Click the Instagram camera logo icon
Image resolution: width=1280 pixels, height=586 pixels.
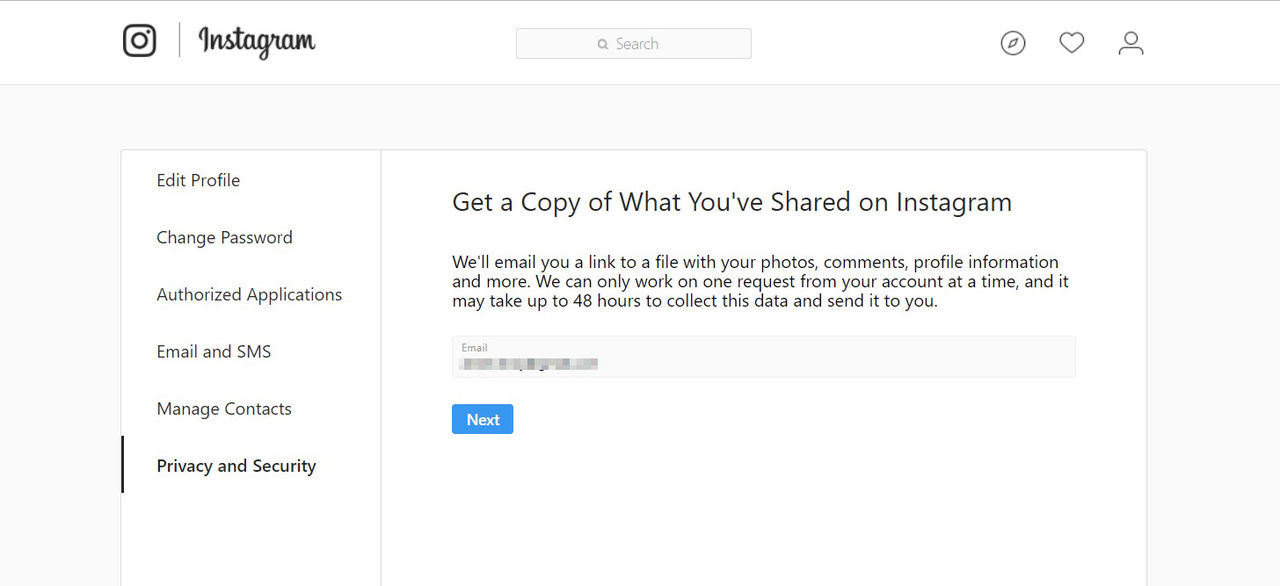click(x=140, y=40)
